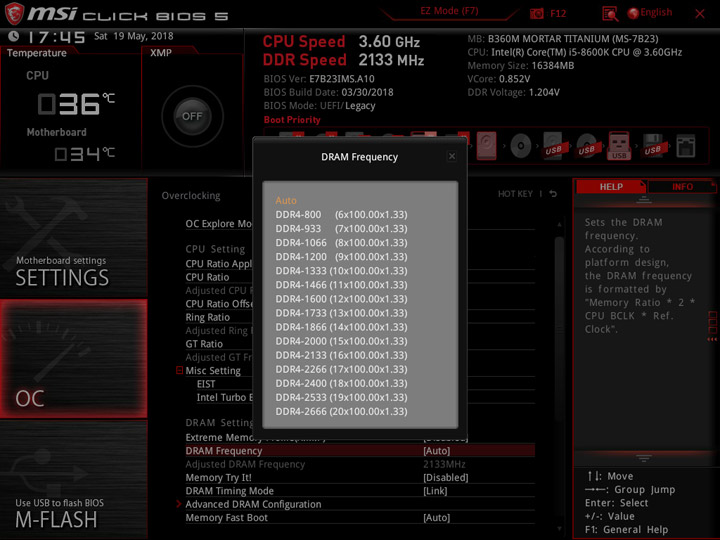Select the Memory Fast Boot row label

click(226, 518)
